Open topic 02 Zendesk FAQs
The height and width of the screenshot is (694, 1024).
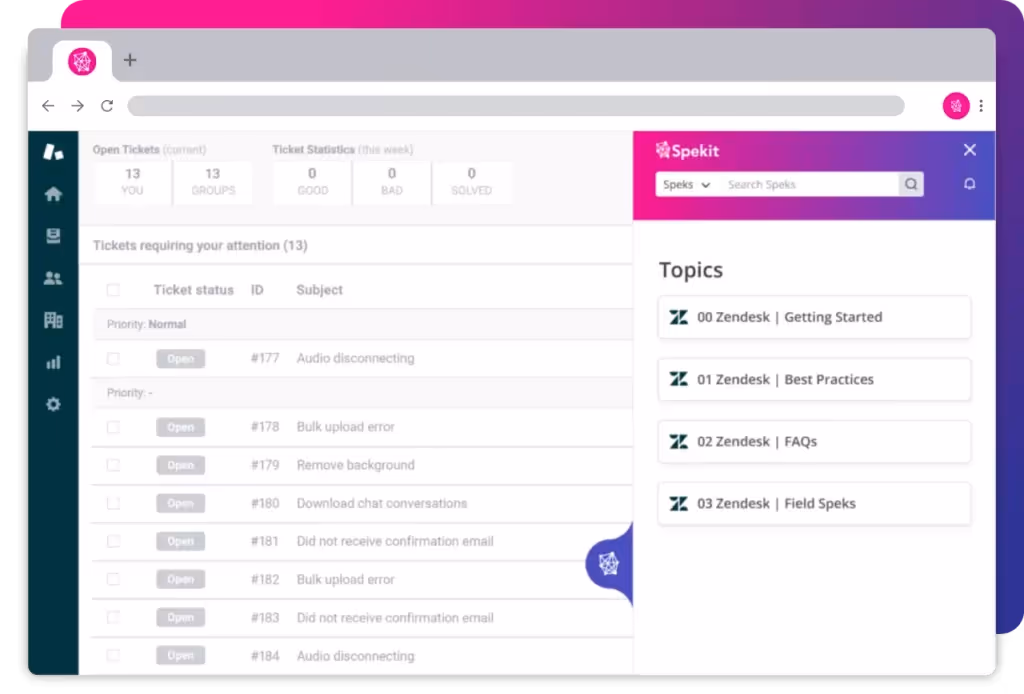[814, 441]
